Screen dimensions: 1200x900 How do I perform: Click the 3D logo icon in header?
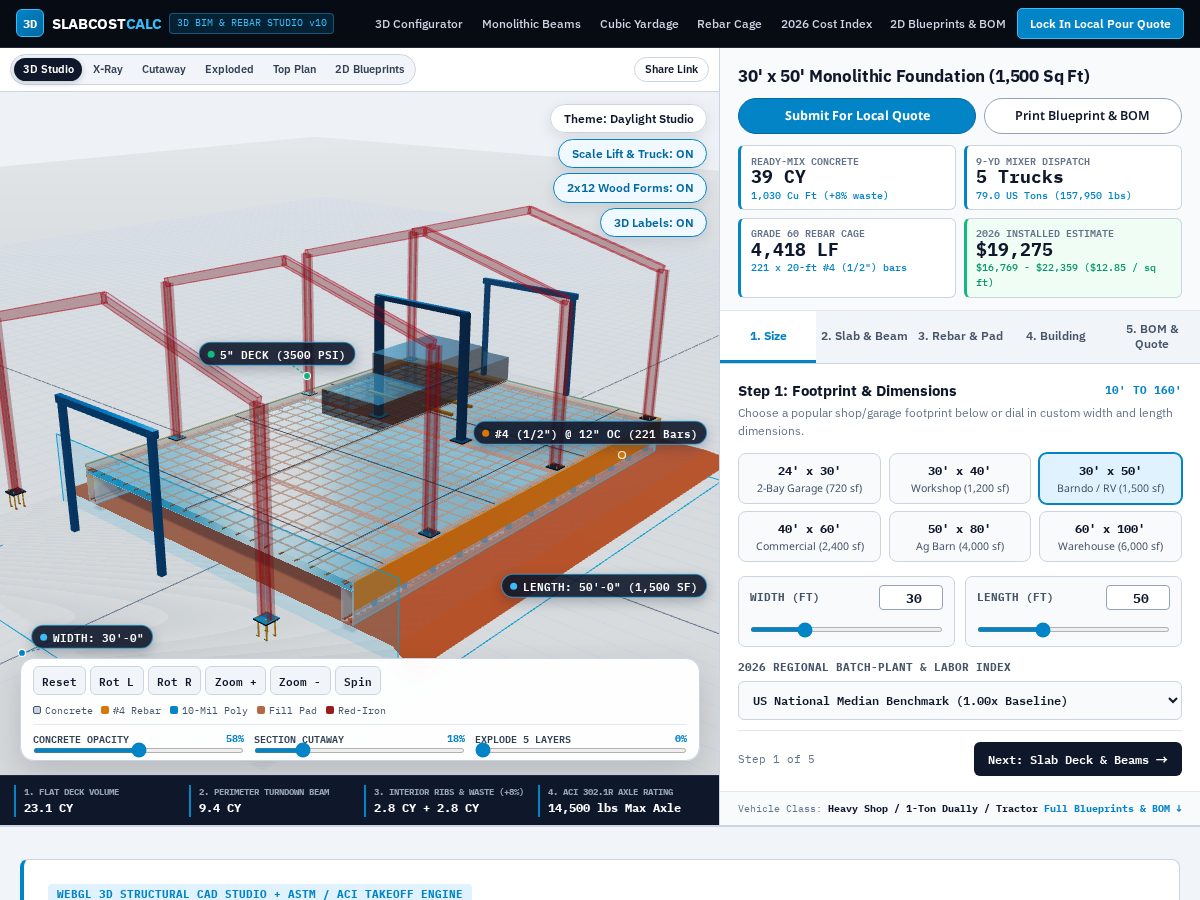(30, 23)
